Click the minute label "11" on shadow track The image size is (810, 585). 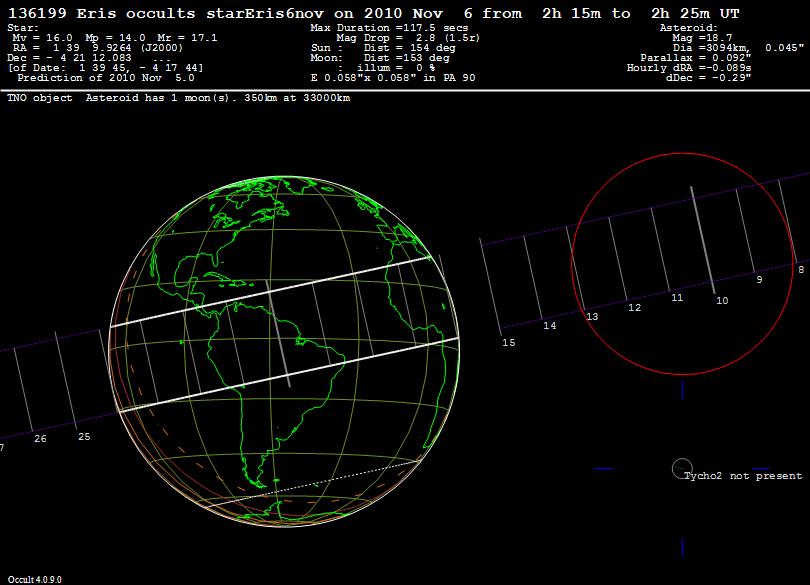click(x=677, y=298)
